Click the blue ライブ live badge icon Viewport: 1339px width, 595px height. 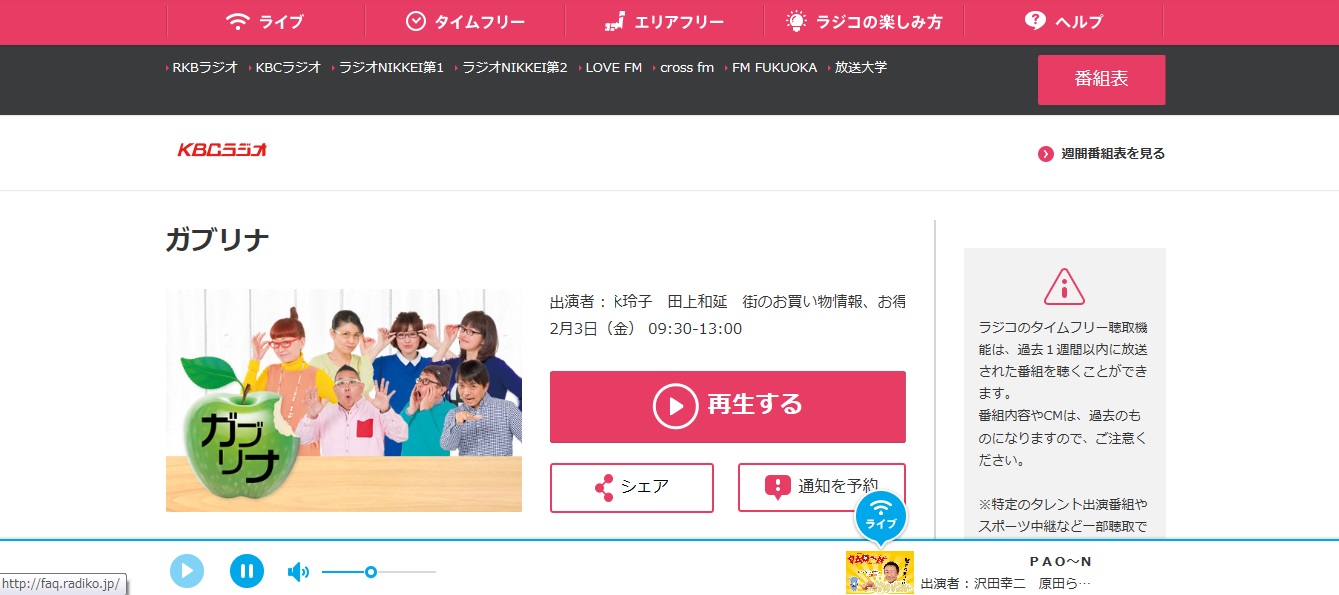[880, 515]
